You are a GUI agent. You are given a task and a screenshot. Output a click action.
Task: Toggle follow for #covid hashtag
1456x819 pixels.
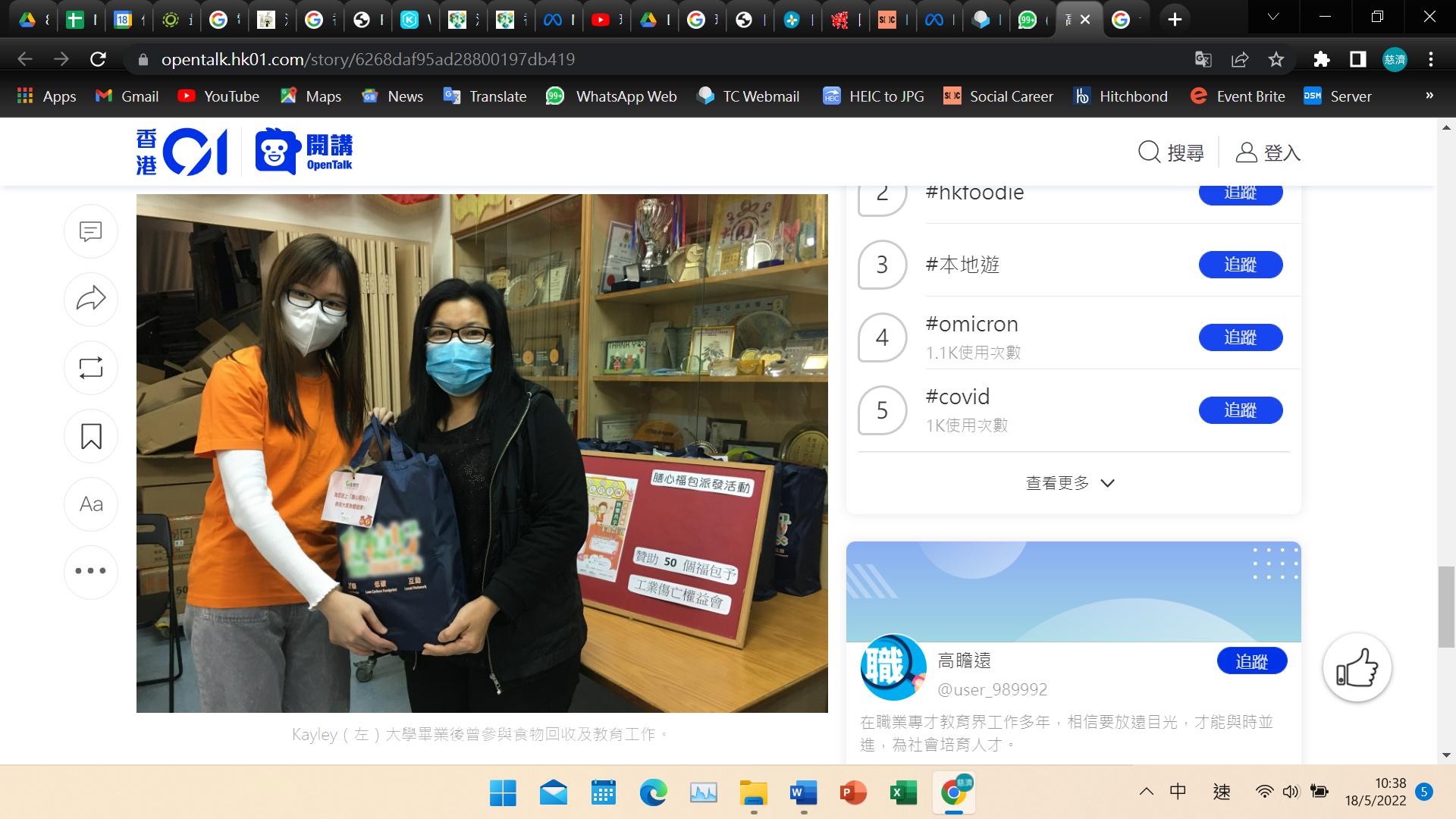click(x=1240, y=410)
